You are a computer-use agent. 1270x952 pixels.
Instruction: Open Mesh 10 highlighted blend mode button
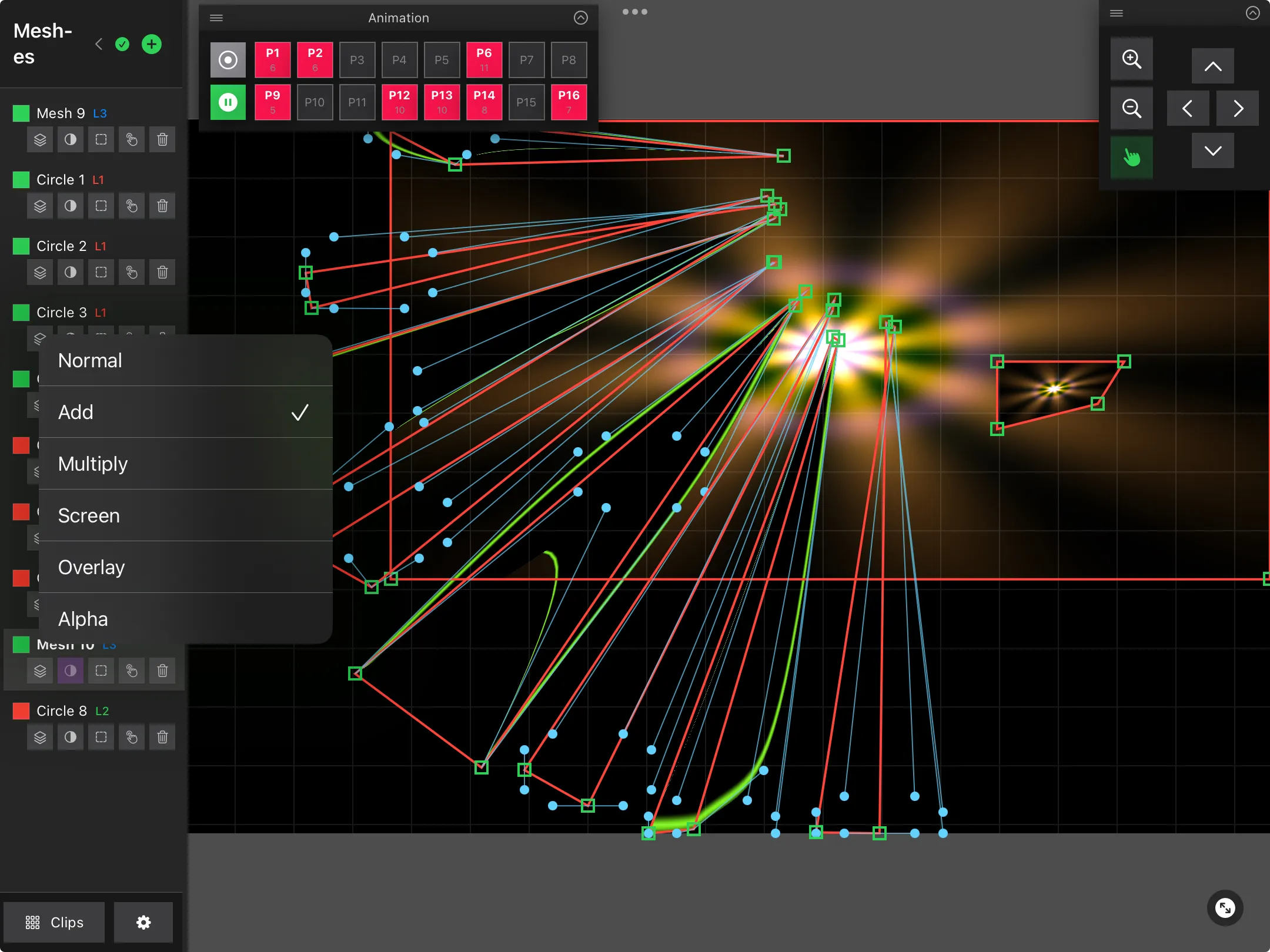[71, 671]
